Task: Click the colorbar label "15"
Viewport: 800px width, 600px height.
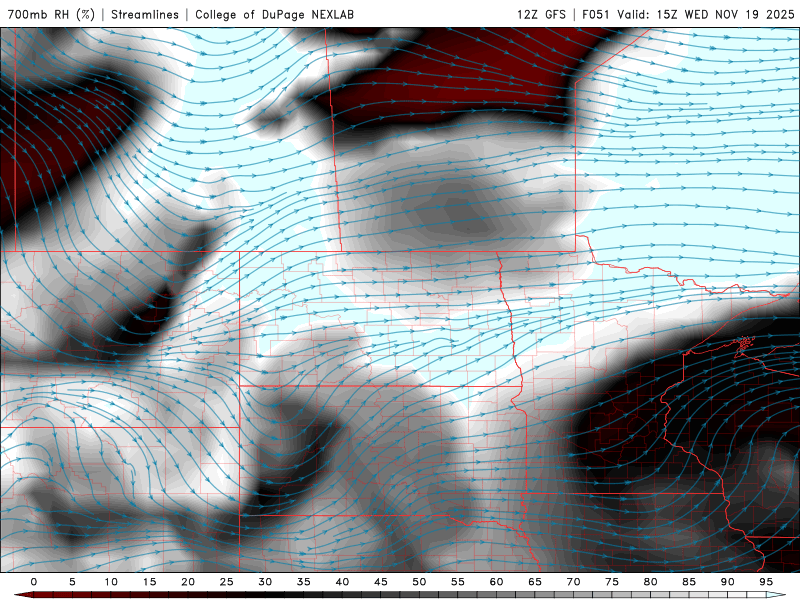Action: [149, 582]
